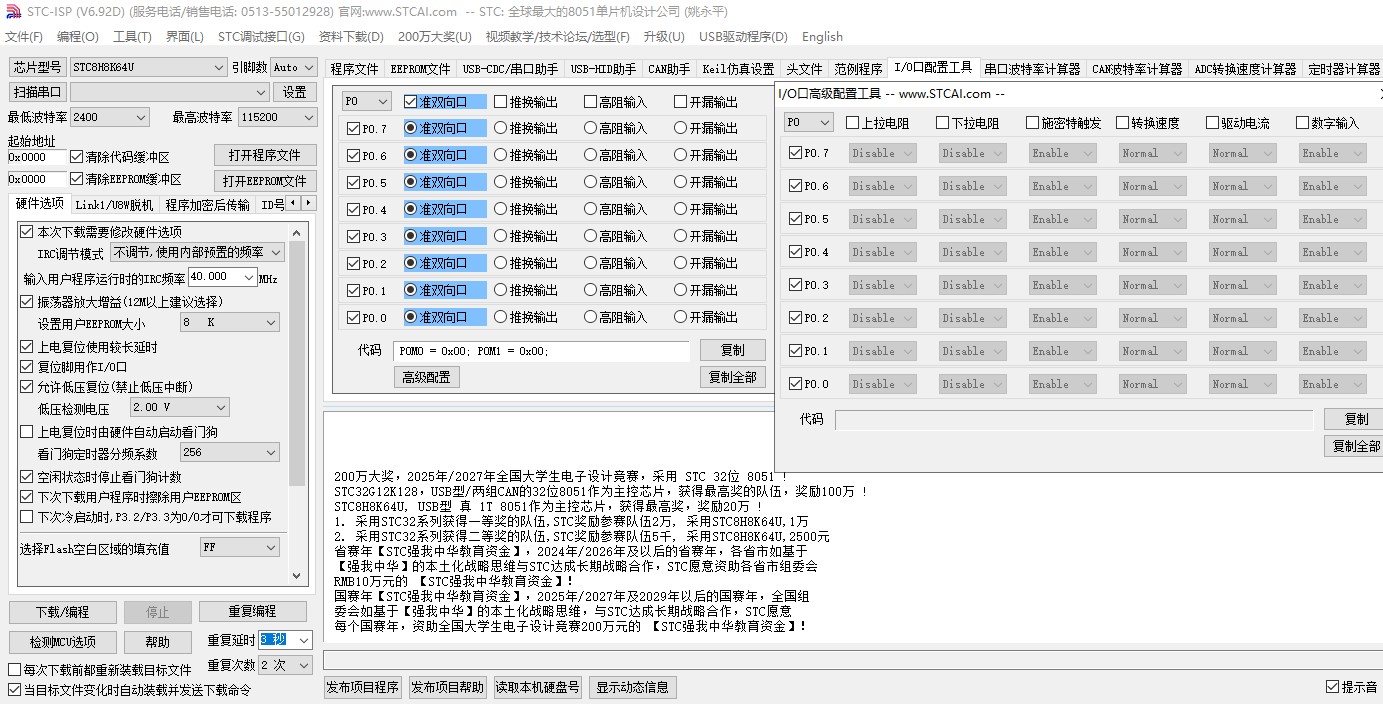The height and width of the screenshot is (704, 1383).
Task: Click the right tab-scroll arrow beside ID号
Action: pos(308,203)
